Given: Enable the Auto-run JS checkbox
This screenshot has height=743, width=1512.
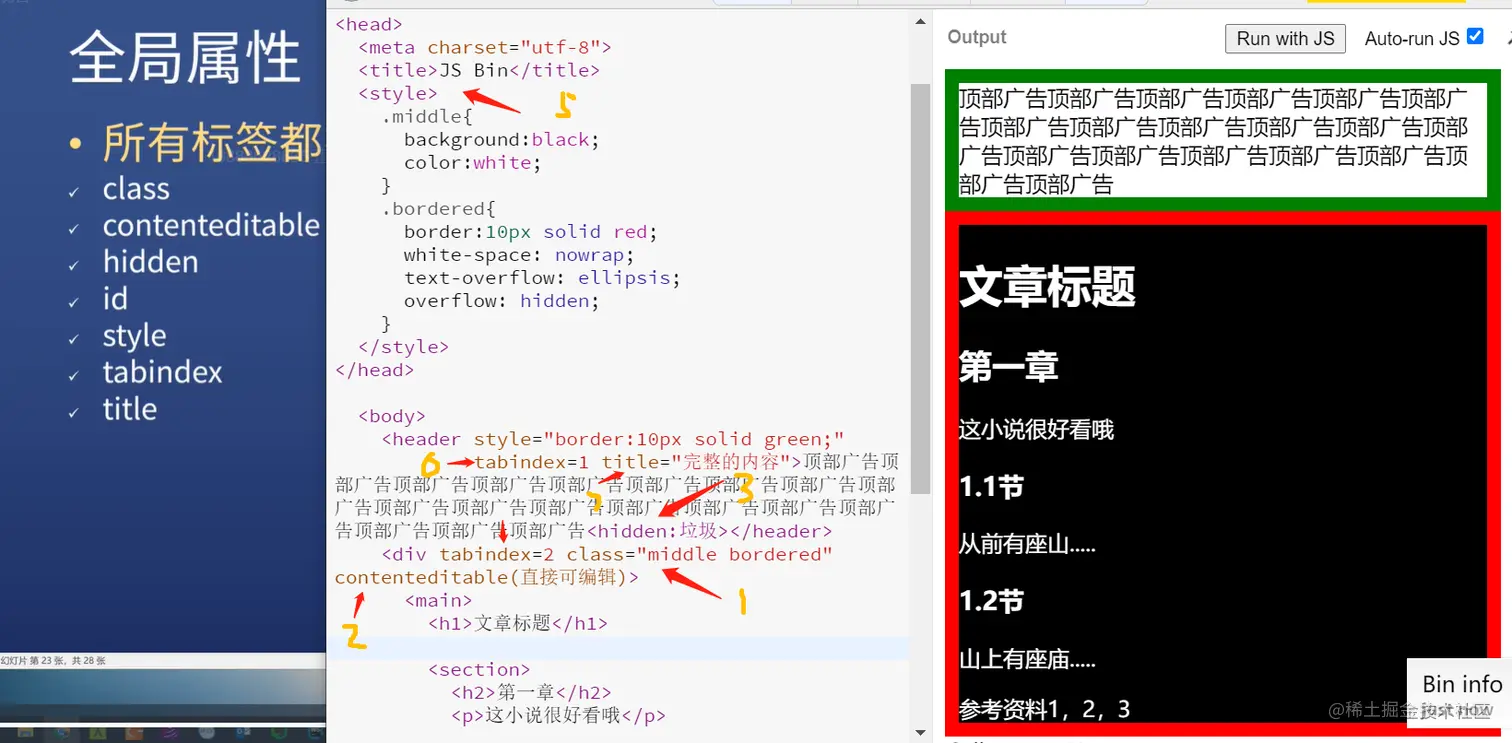Looking at the screenshot, I should tap(1477, 36).
